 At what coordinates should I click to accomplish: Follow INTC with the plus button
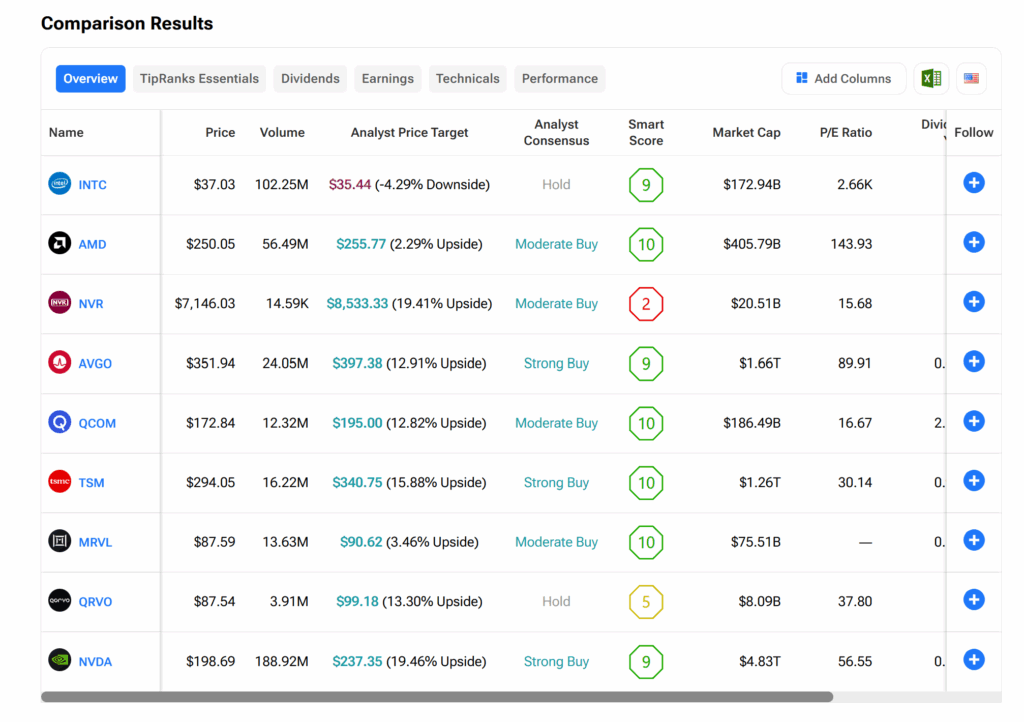974,183
